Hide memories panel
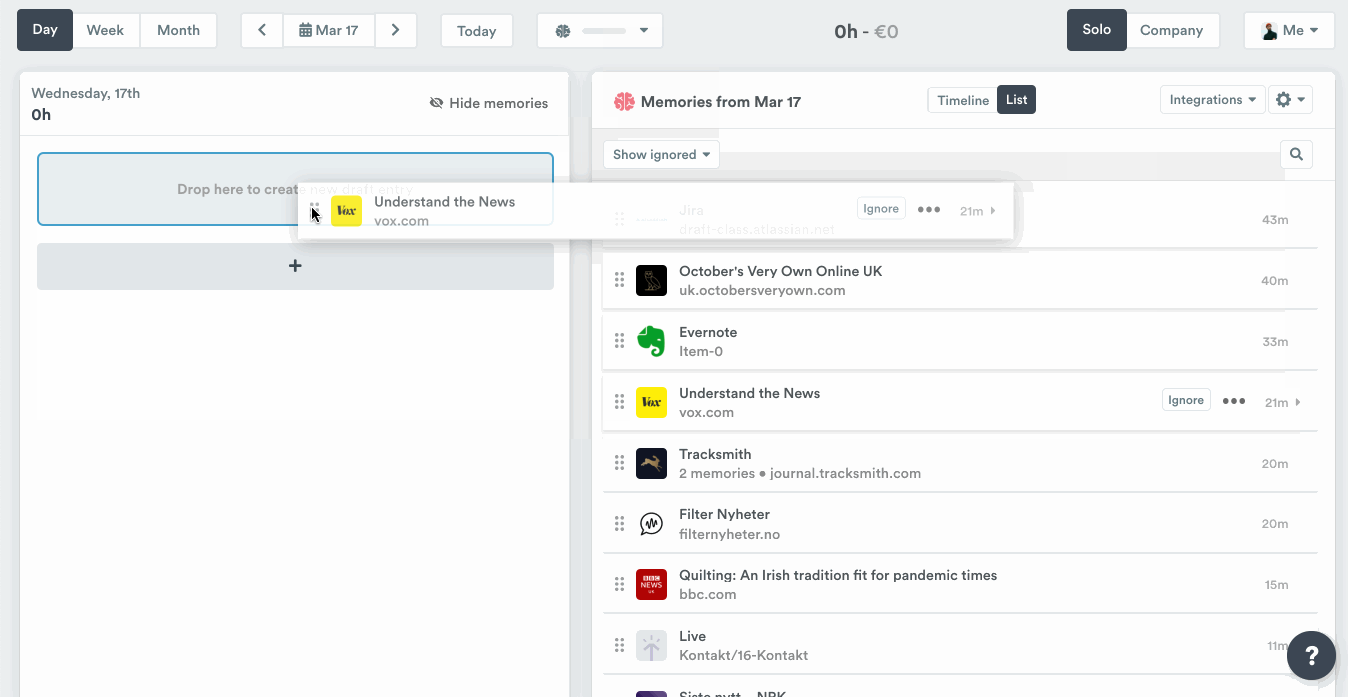This screenshot has height=697, width=1348. tap(489, 103)
